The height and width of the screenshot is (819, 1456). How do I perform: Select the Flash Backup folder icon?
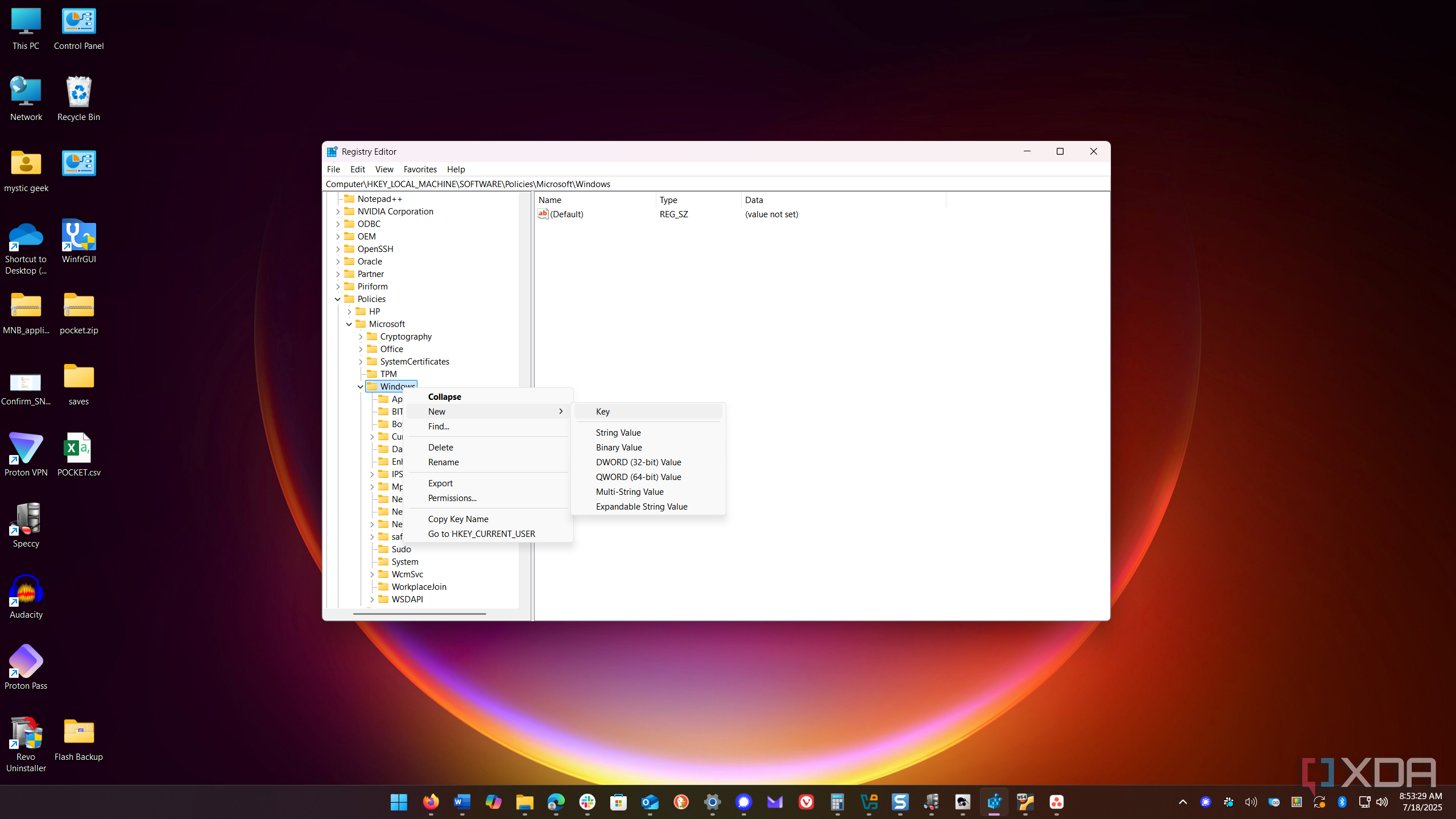[x=78, y=739]
